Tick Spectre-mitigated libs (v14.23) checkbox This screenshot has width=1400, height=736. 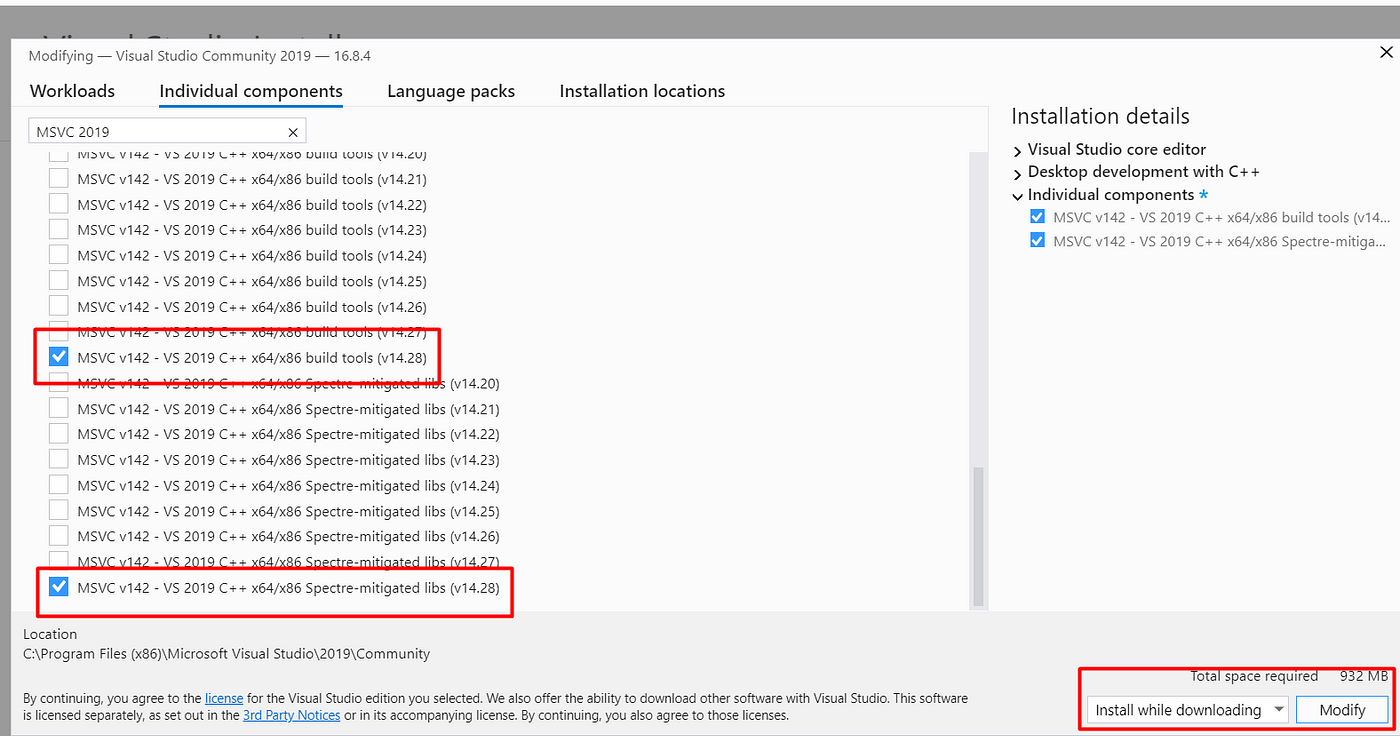click(59, 459)
